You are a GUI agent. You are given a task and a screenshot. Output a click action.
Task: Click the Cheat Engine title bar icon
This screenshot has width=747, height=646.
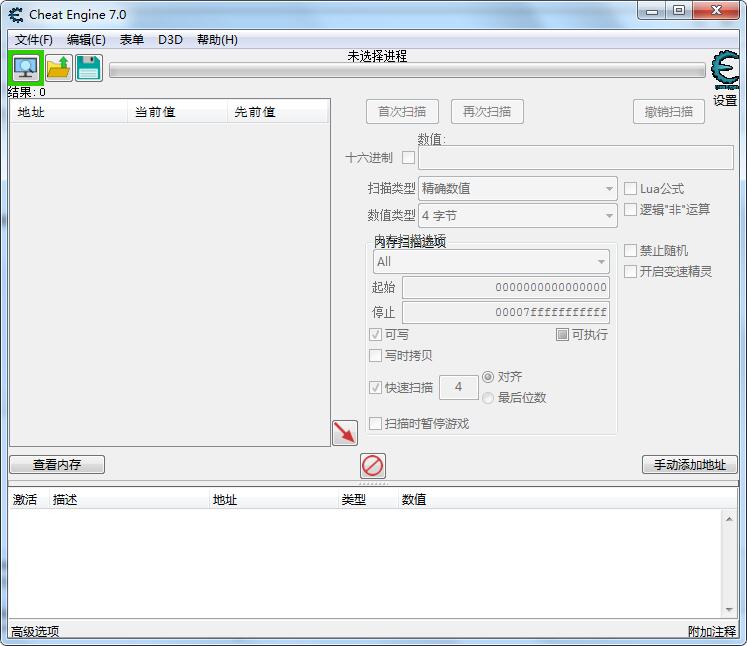[x=16, y=15]
